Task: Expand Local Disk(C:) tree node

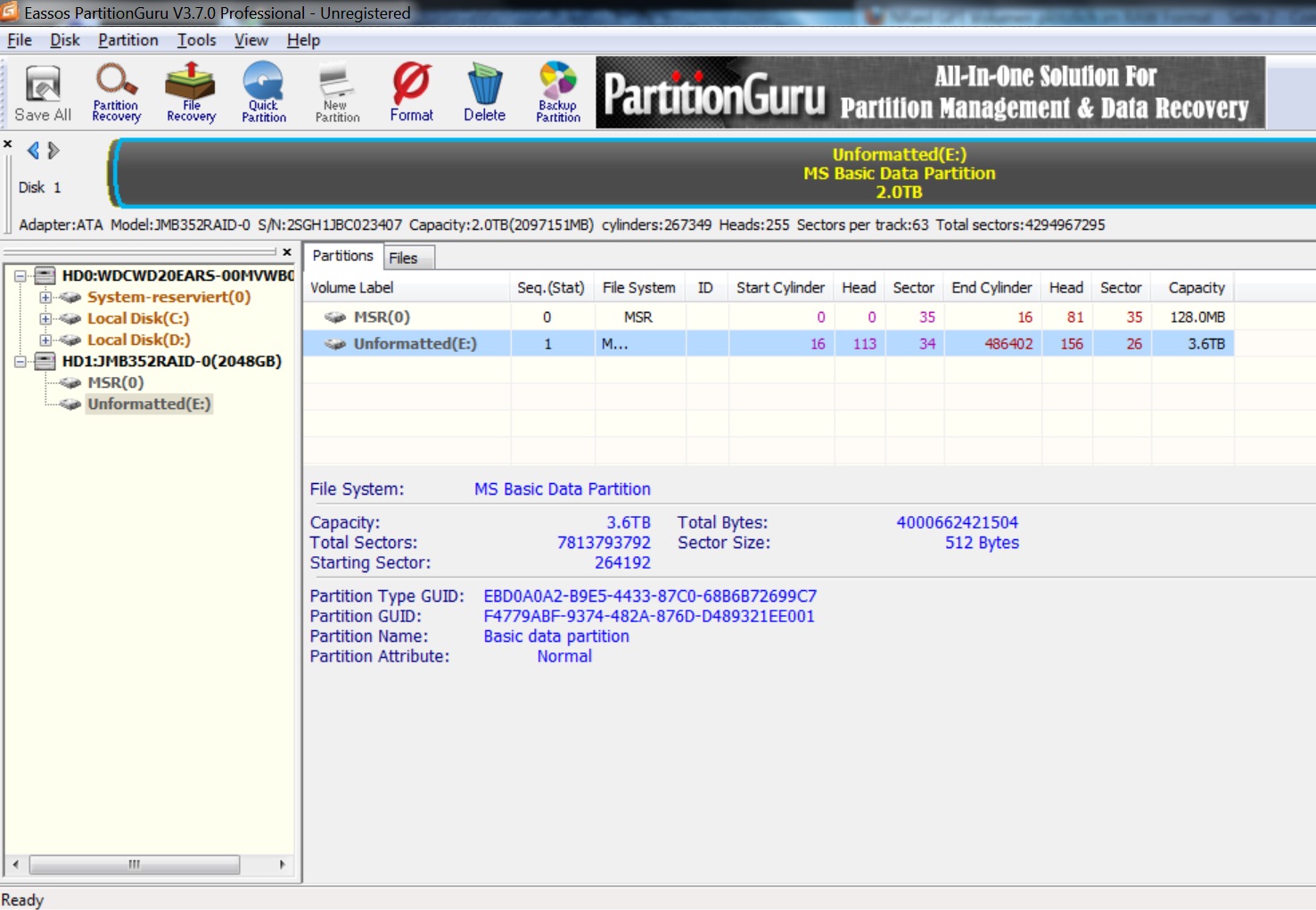Action: (x=45, y=318)
